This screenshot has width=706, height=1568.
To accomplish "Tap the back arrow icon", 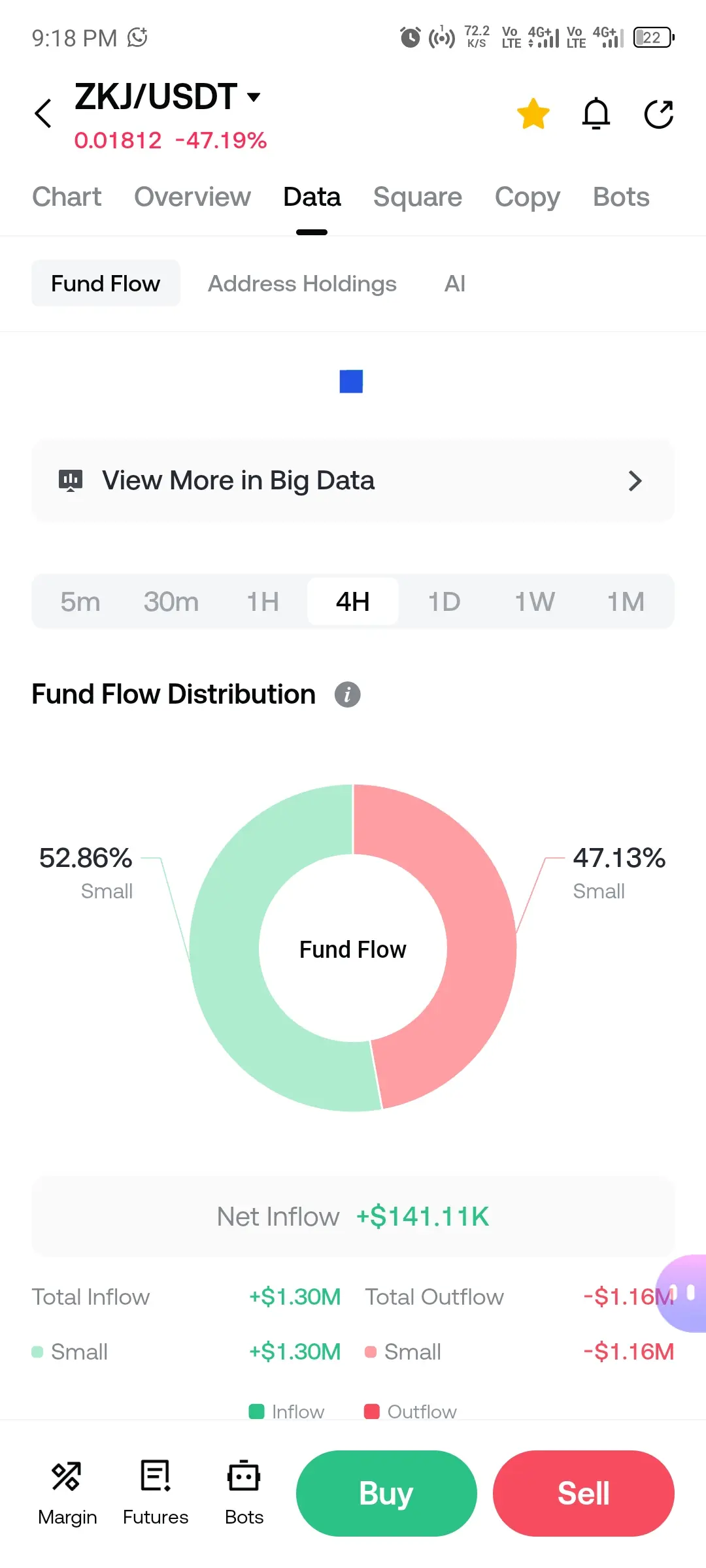I will click(x=43, y=114).
